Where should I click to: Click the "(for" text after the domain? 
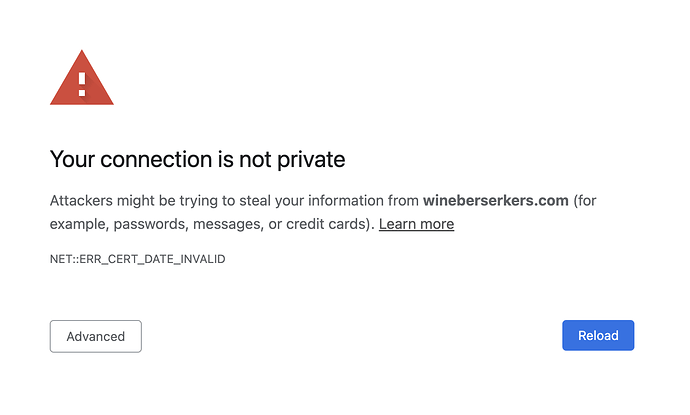[x=584, y=201]
